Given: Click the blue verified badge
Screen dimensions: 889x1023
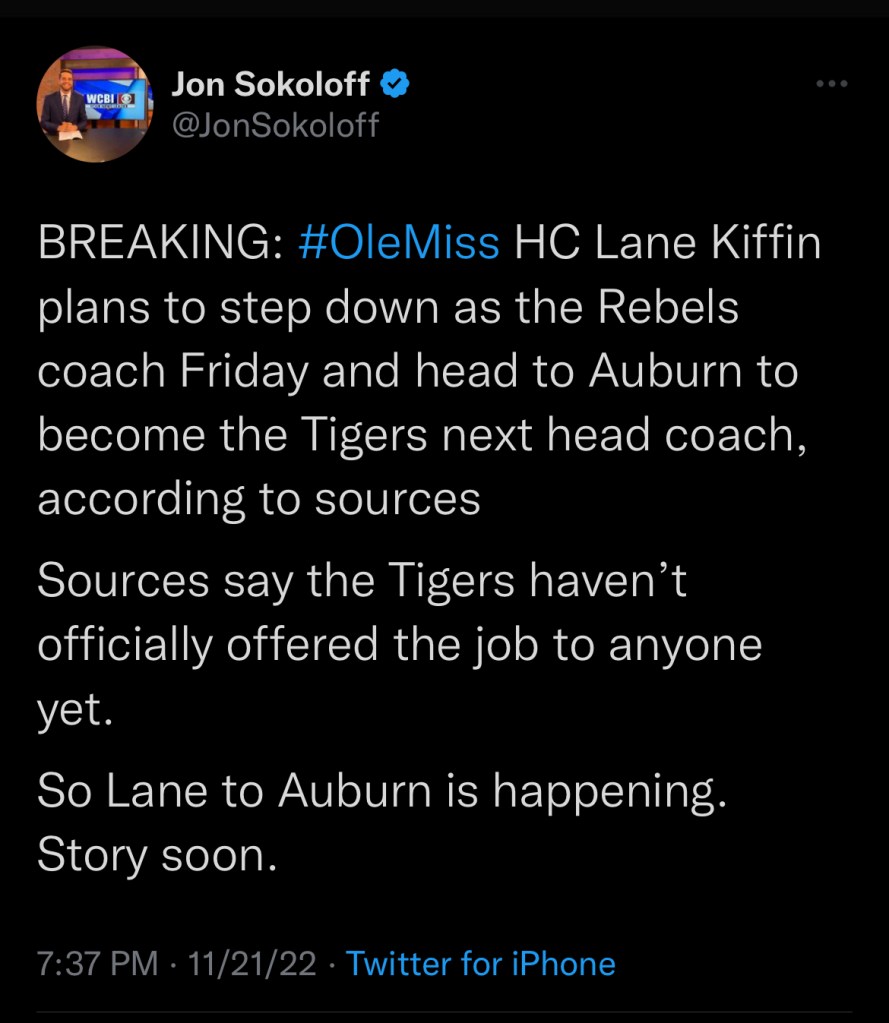Looking at the screenshot, I should [395, 85].
